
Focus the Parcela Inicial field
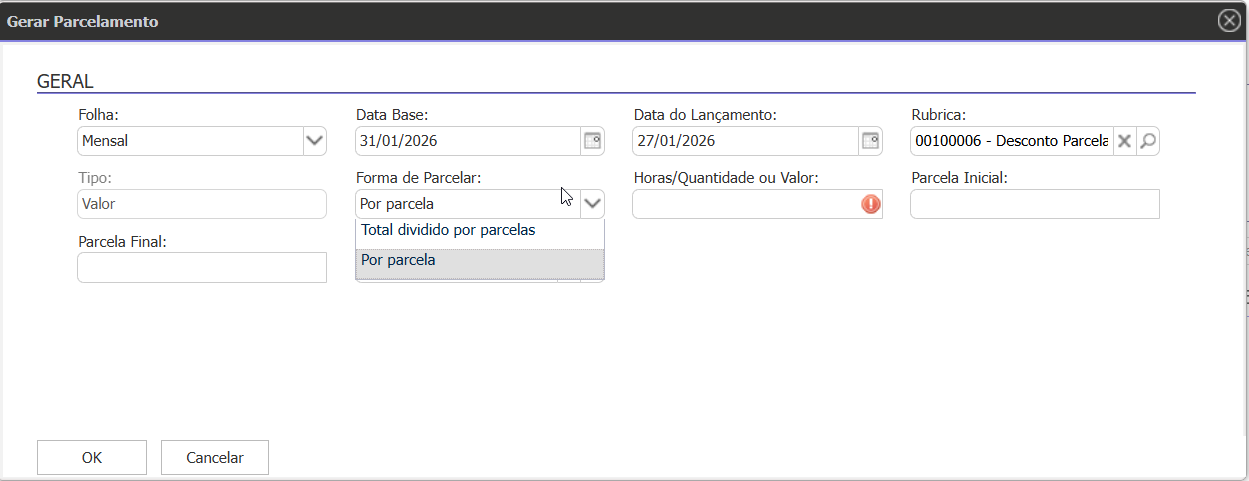coord(1034,204)
